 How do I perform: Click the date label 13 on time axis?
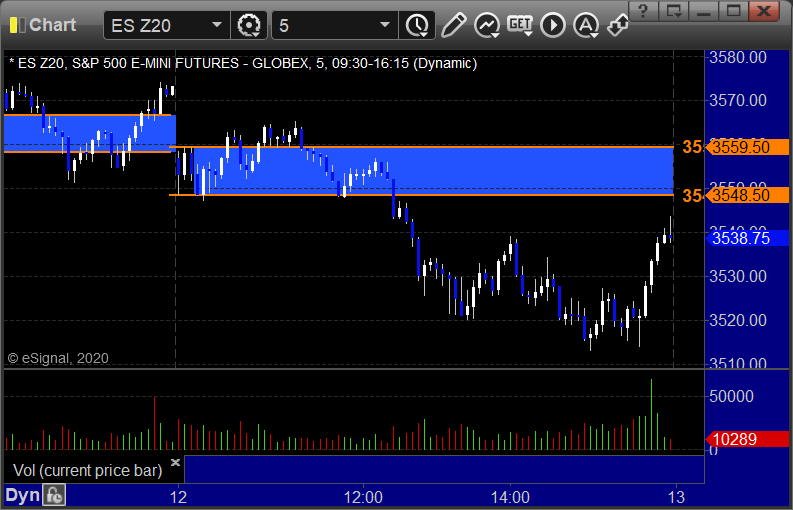click(x=676, y=497)
